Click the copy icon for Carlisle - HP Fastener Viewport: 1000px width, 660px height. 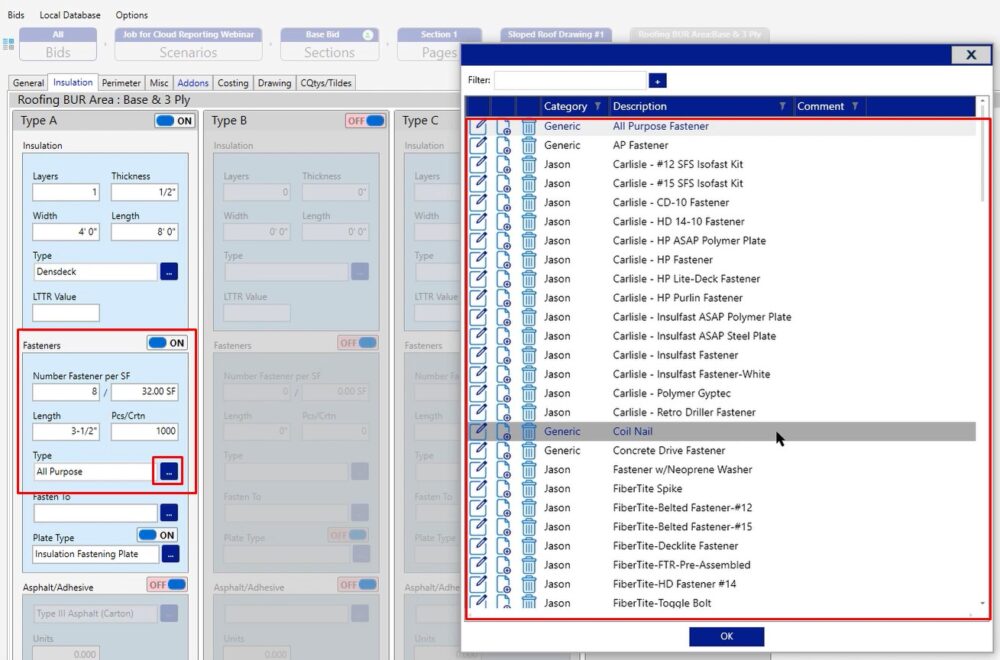pos(504,260)
